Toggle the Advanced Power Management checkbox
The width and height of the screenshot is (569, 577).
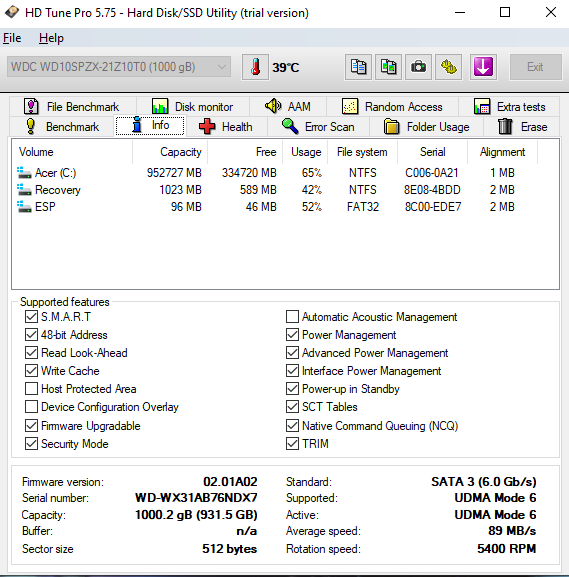click(292, 353)
